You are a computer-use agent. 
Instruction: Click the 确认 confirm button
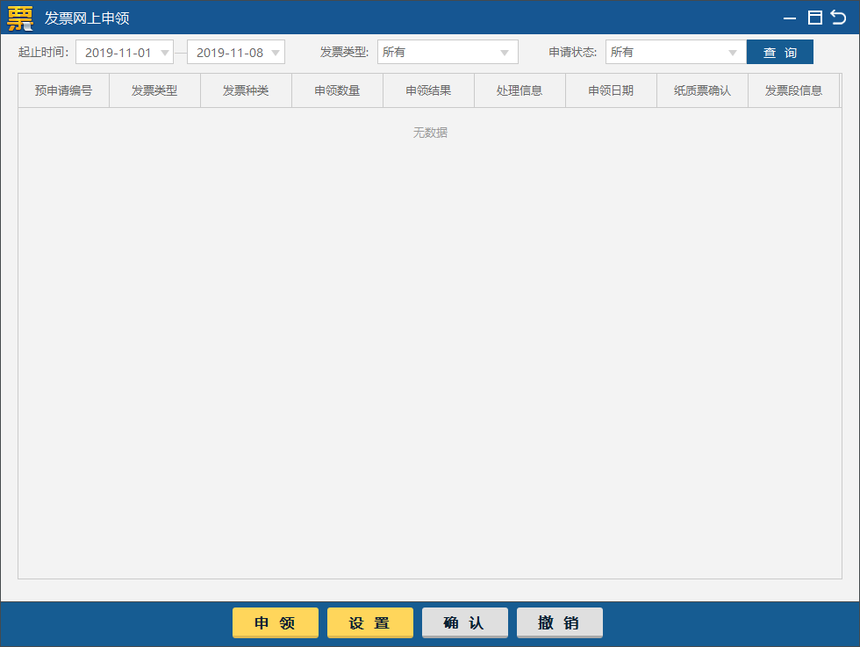coord(464,623)
